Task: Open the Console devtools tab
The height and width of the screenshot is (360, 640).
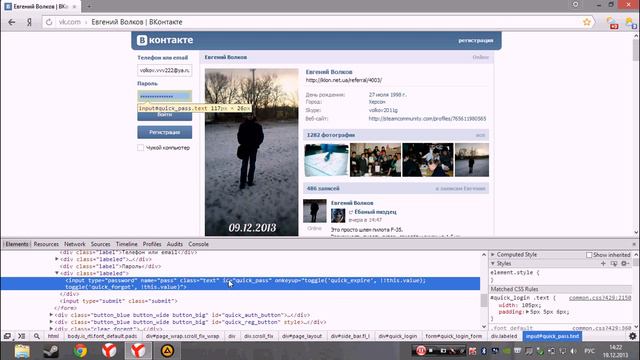Action: point(198,244)
